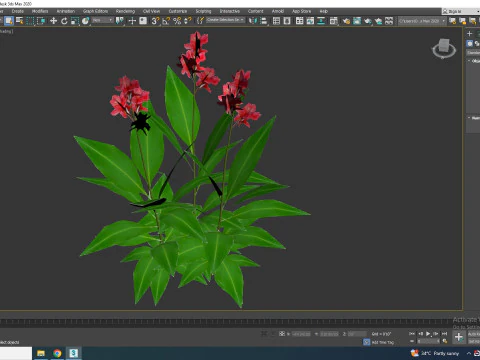
Task: Click the Mirror tool icon
Action: click(x=253, y=21)
